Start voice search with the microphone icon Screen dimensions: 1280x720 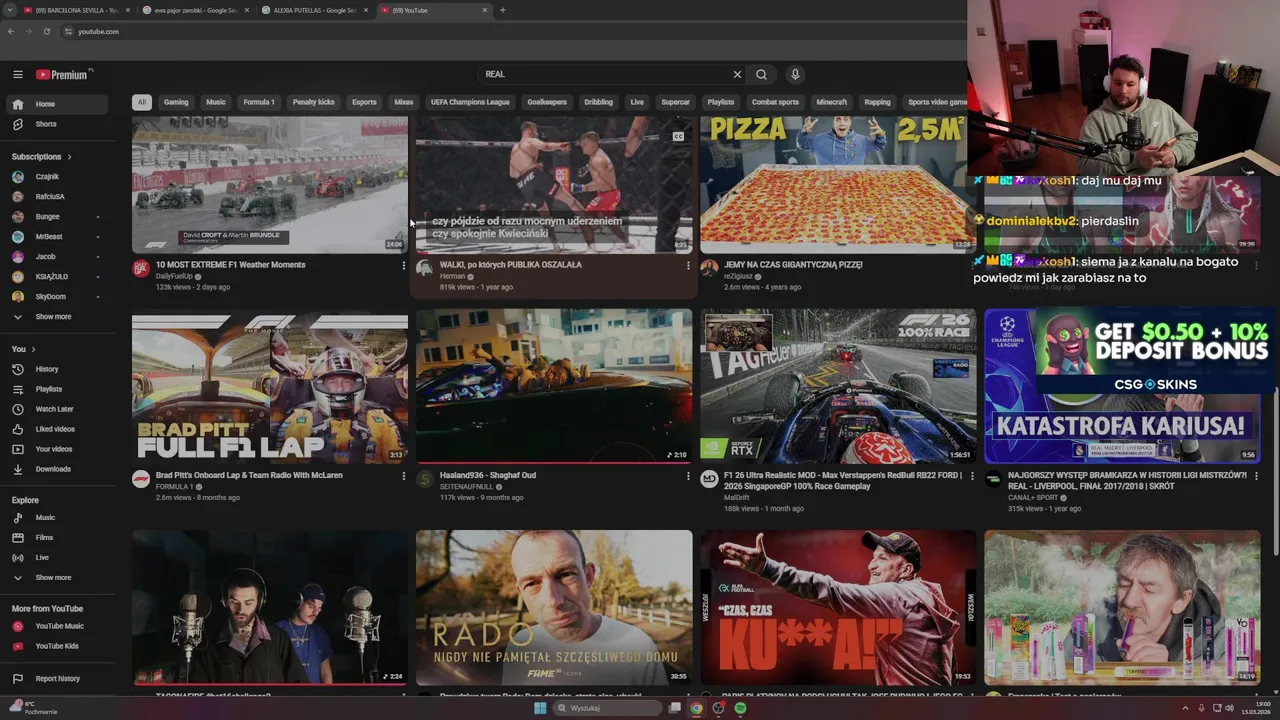795,74
